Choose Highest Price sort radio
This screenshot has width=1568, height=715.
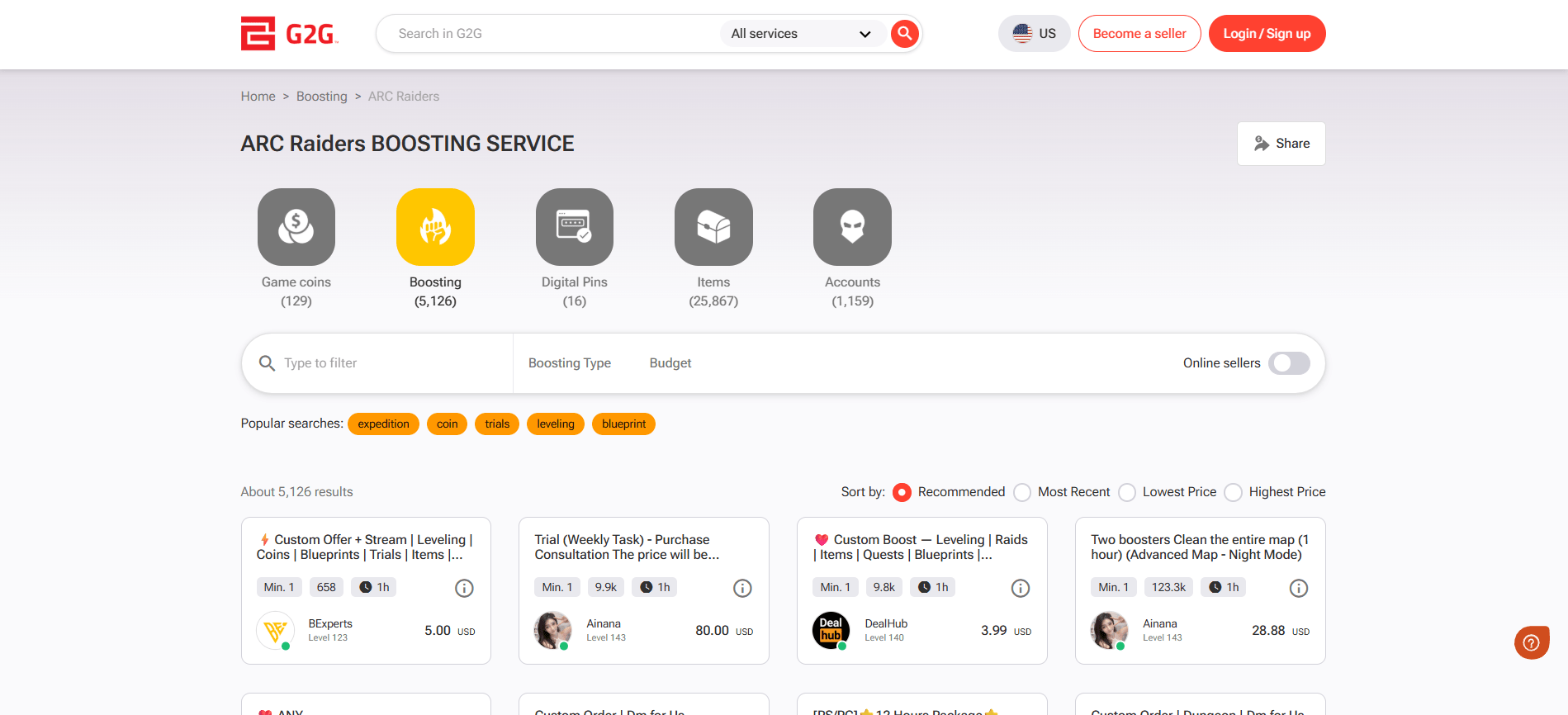[1233, 492]
